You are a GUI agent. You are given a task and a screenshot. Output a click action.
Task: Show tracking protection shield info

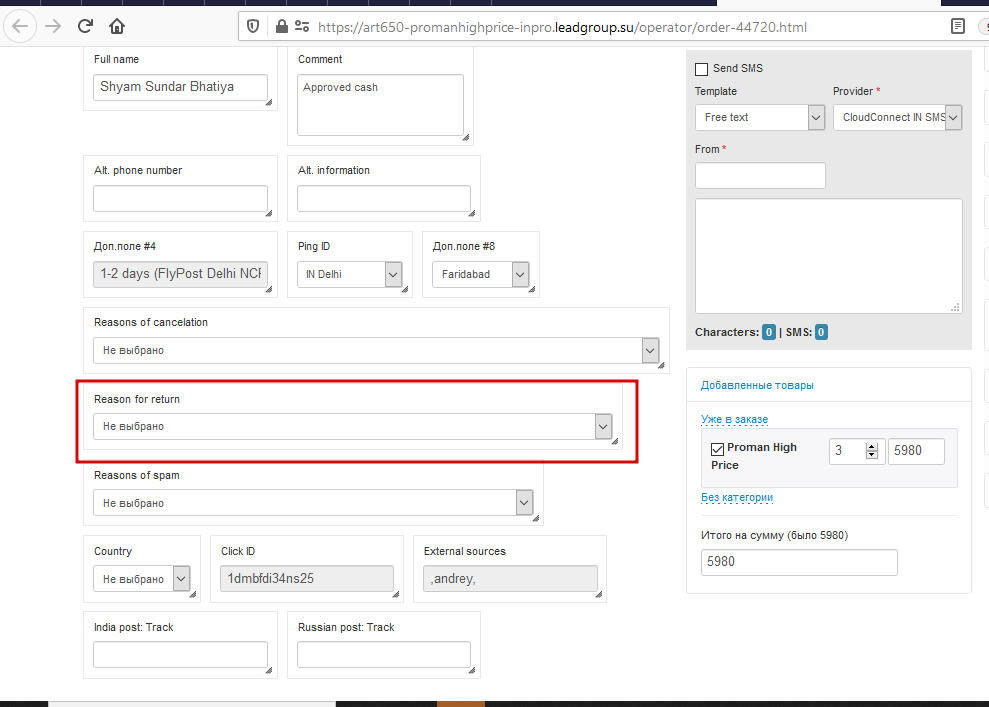[x=253, y=26]
